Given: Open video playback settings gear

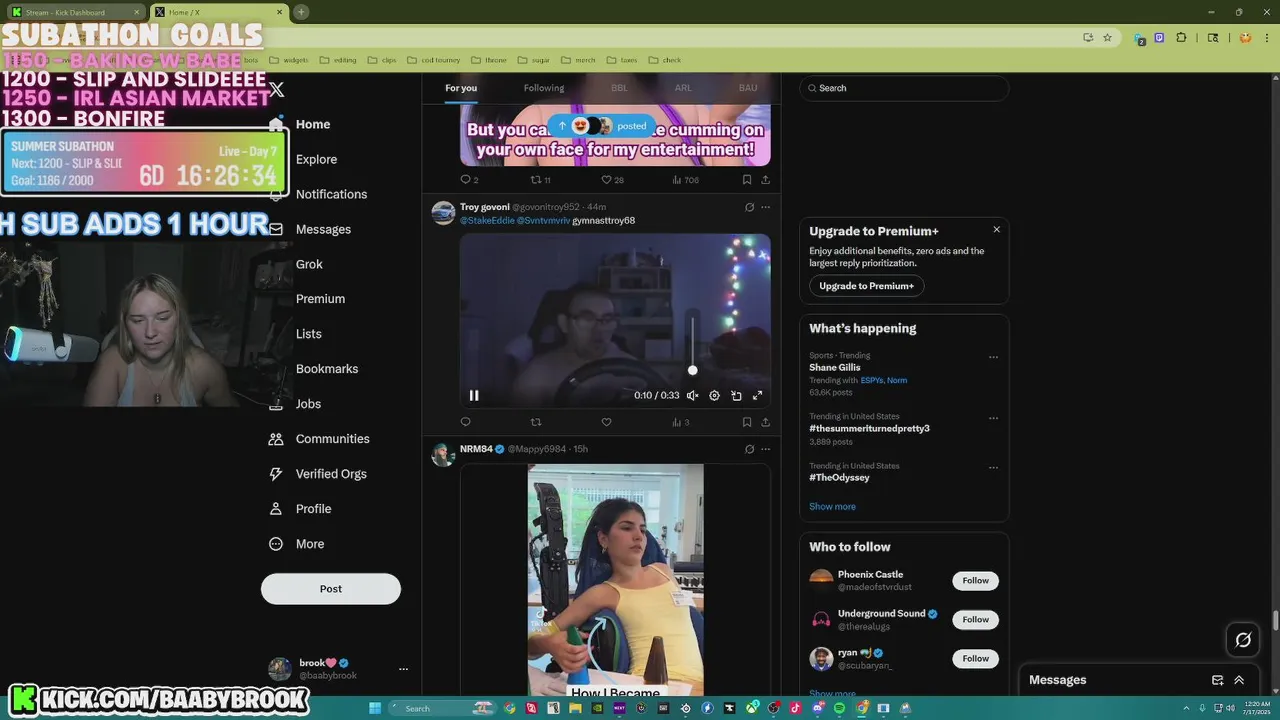Looking at the screenshot, I should click(x=714, y=396).
